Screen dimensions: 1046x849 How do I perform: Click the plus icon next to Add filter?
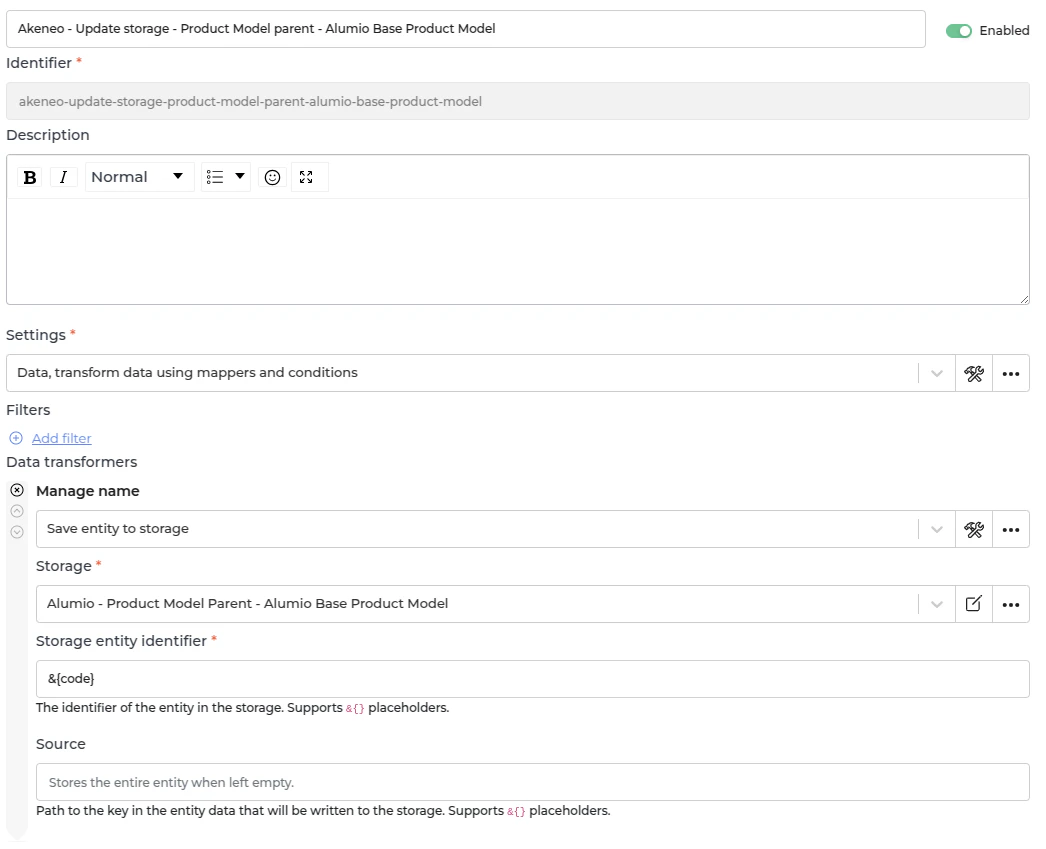[16, 438]
